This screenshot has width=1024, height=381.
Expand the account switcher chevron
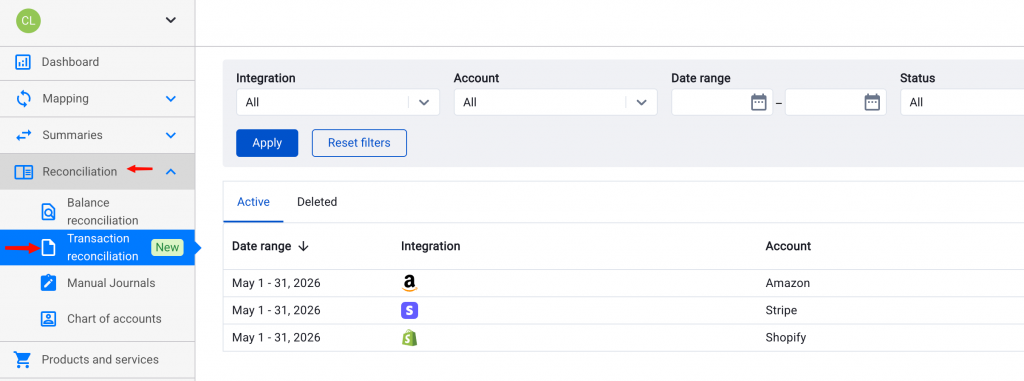170,20
